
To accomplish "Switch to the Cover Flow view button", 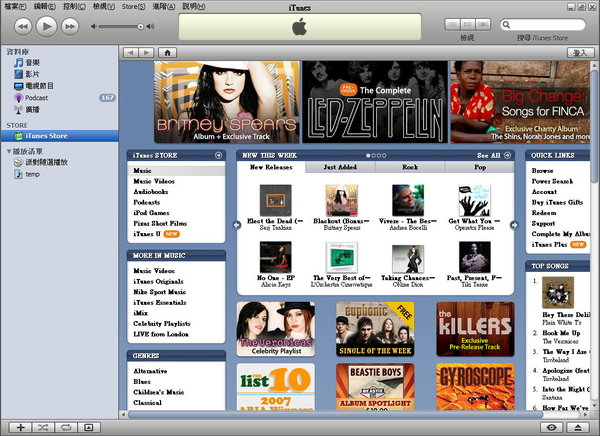I will coord(483,24).
